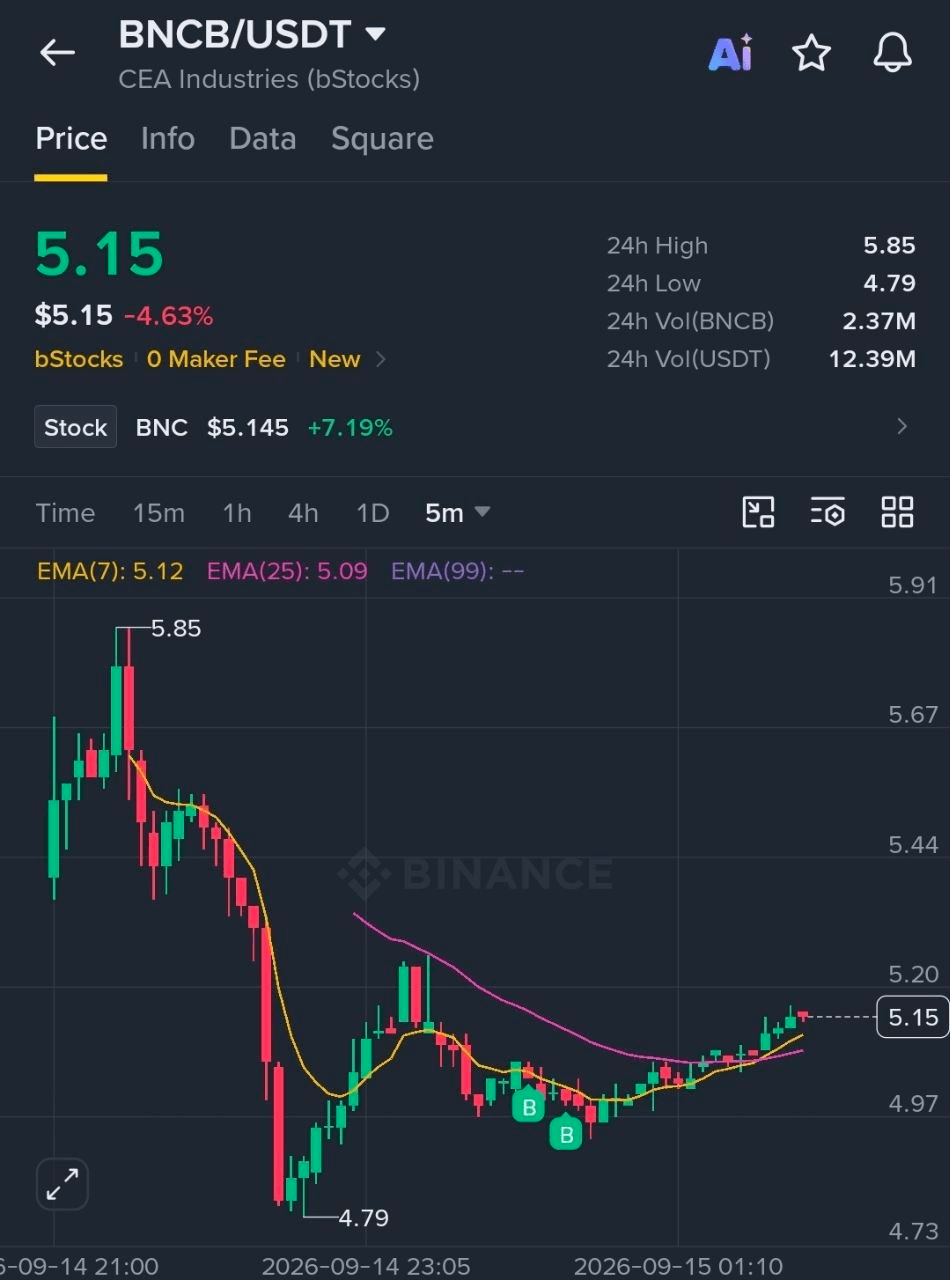Tap the 4.73 price axis label
950x1280 pixels.
coord(913,1231)
